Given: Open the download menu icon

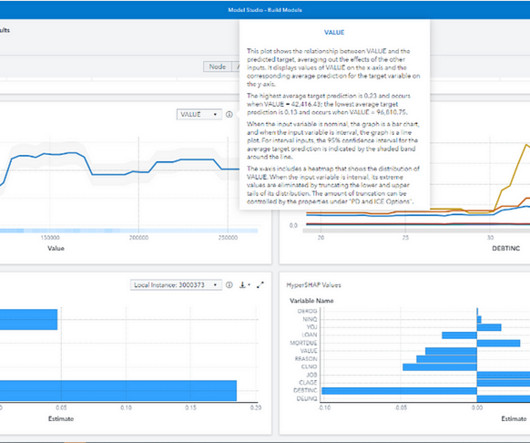Looking at the screenshot, I should (x=242, y=285).
